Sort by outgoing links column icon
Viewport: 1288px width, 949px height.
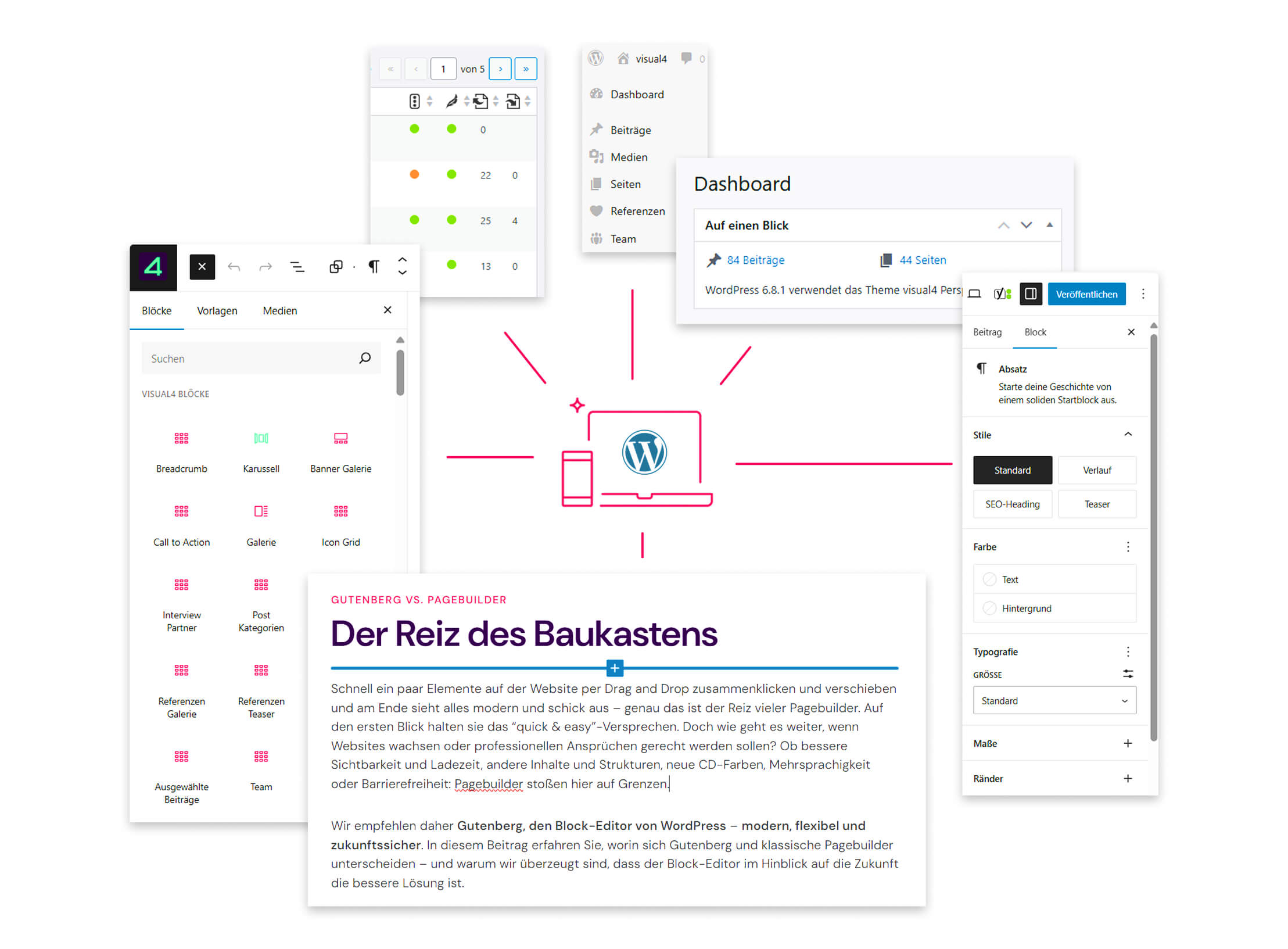[480, 101]
